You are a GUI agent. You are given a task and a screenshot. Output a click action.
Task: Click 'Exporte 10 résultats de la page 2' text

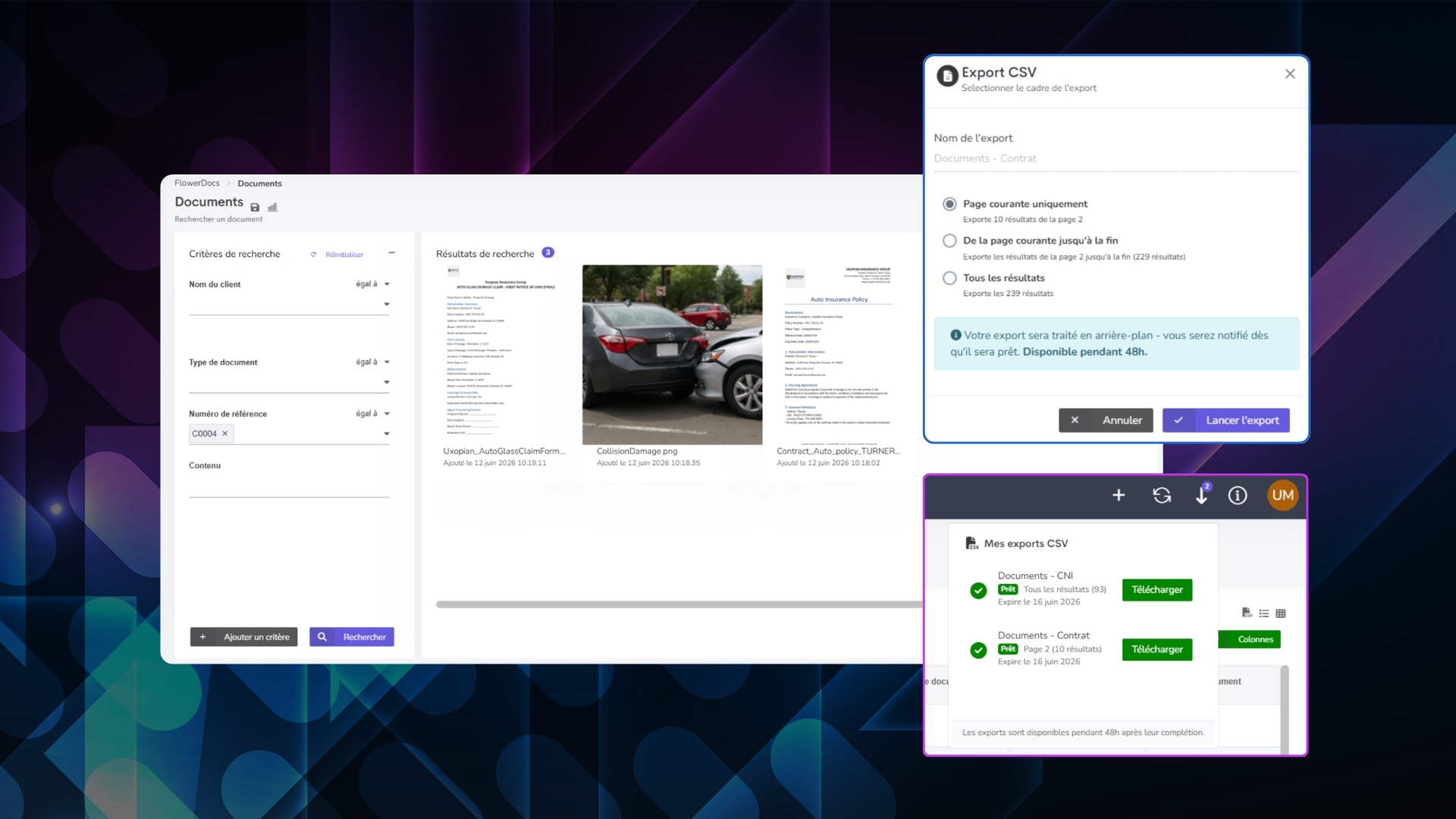coord(1022,219)
